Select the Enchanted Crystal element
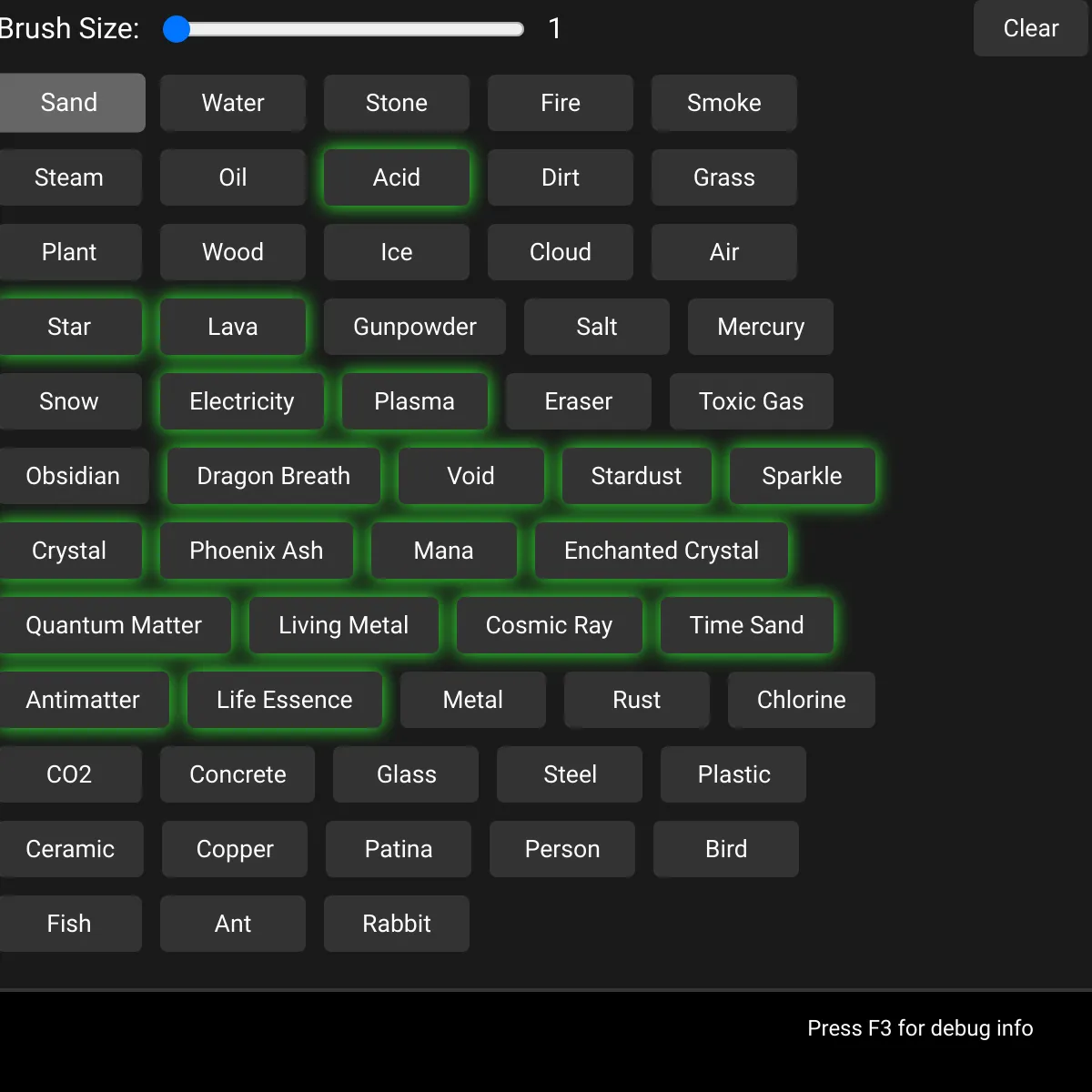The image size is (1092, 1092). pyautogui.click(x=661, y=551)
